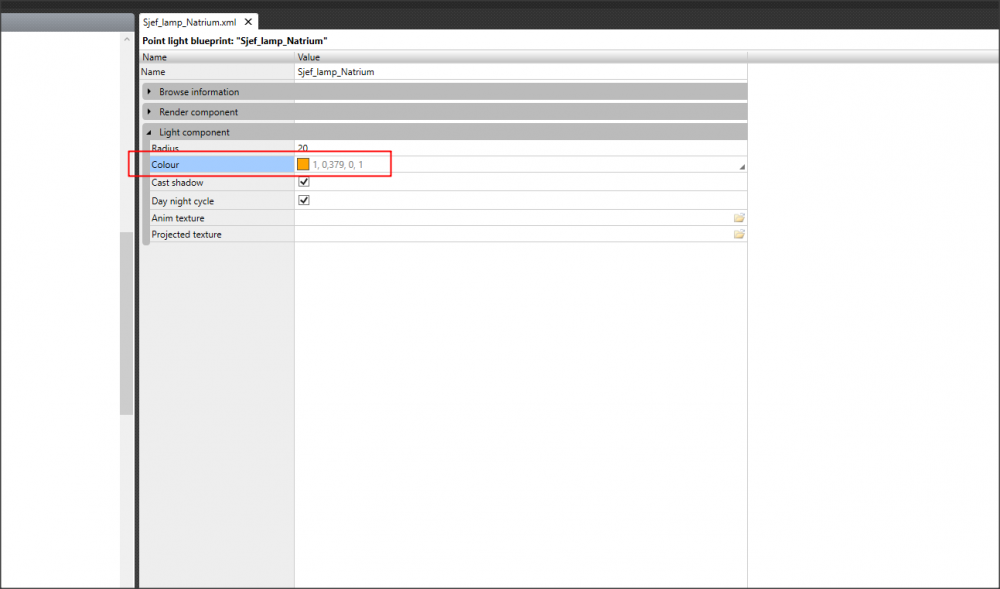Select the Sjef_lamp_Natrium.xml document tab
The width and height of the screenshot is (1000, 589).
point(189,22)
